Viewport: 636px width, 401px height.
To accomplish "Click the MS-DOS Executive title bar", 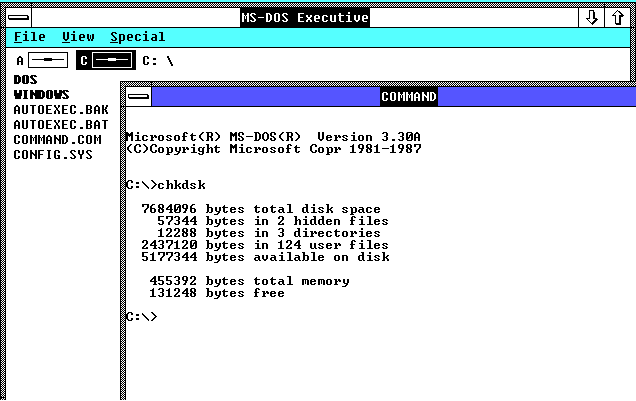I will pyautogui.click(x=305, y=17).
